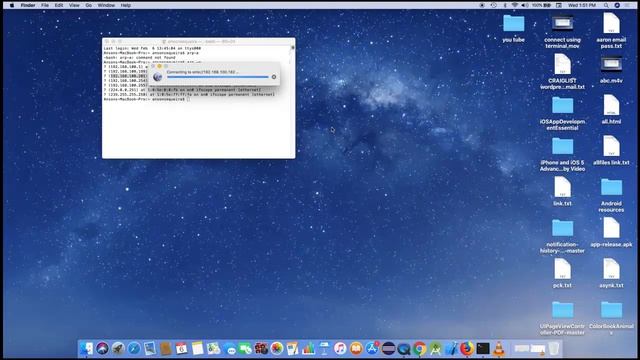Image resolution: width=640 pixels, height=360 pixels.
Task: Open the Edit menu
Action: point(59,5)
